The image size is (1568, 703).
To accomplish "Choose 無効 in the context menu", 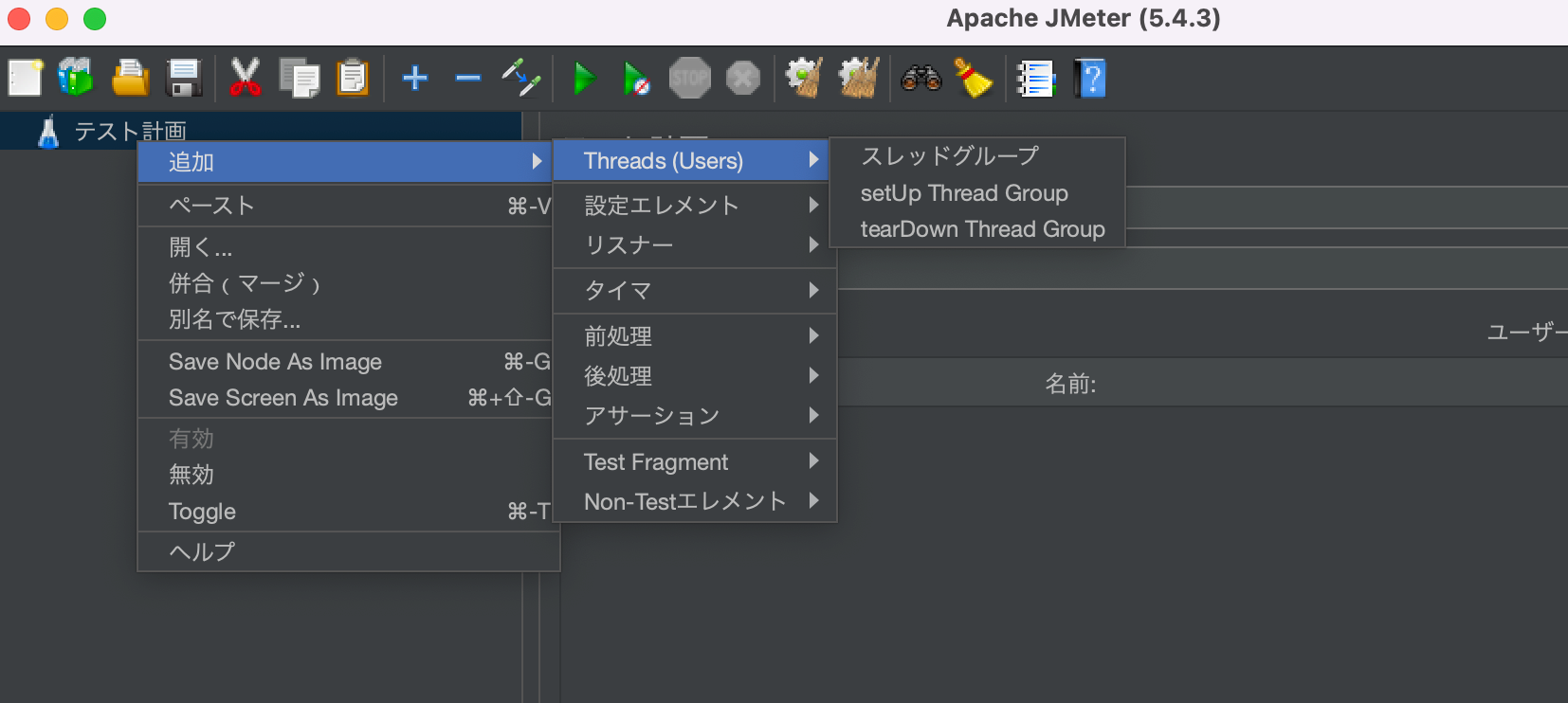I will pos(345,475).
